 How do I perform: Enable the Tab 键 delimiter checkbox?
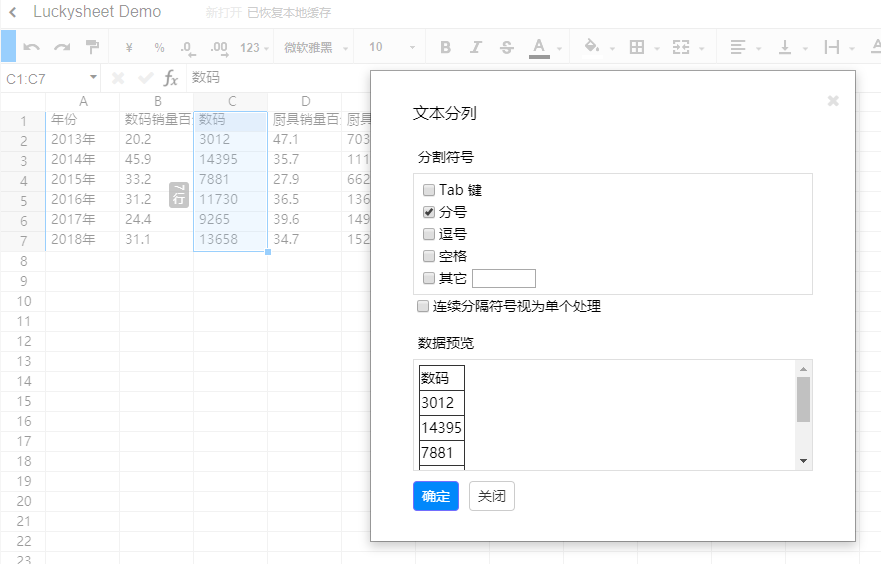[x=429, y=190]
